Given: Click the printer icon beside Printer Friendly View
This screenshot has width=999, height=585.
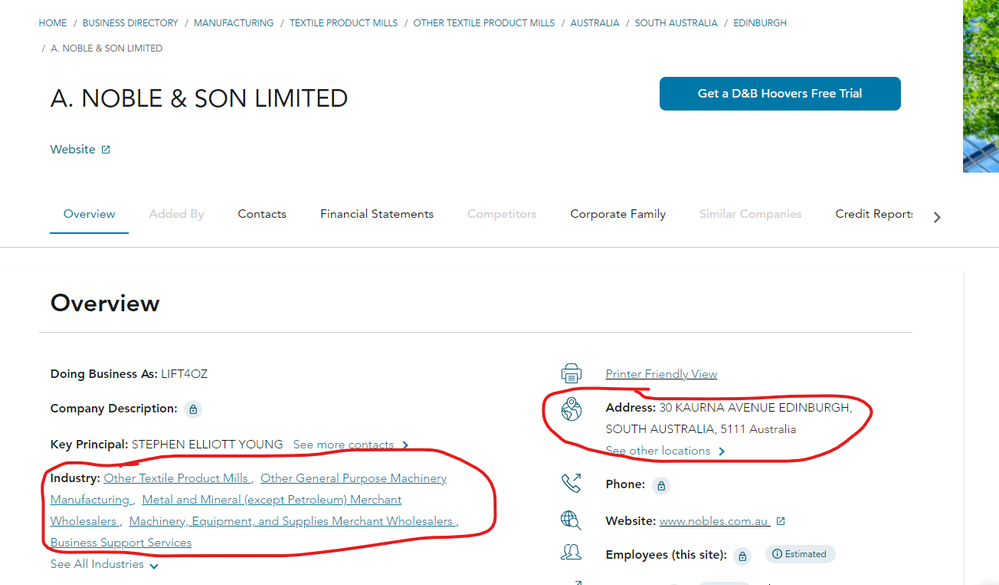Looking at the screenshot, I should pos(571,373).
